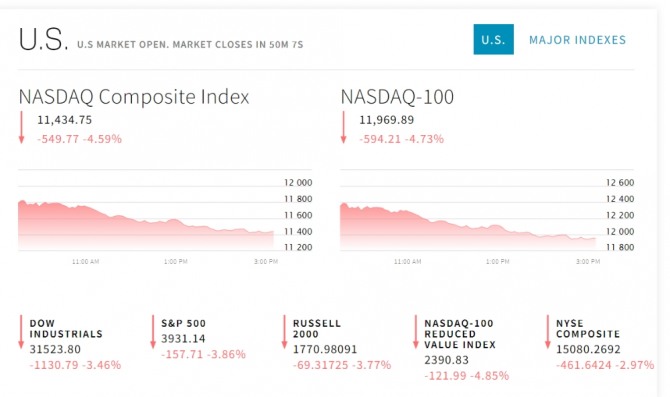
Task: Open the NASDAQ Composite Index heading
Action: click(134, 97)
